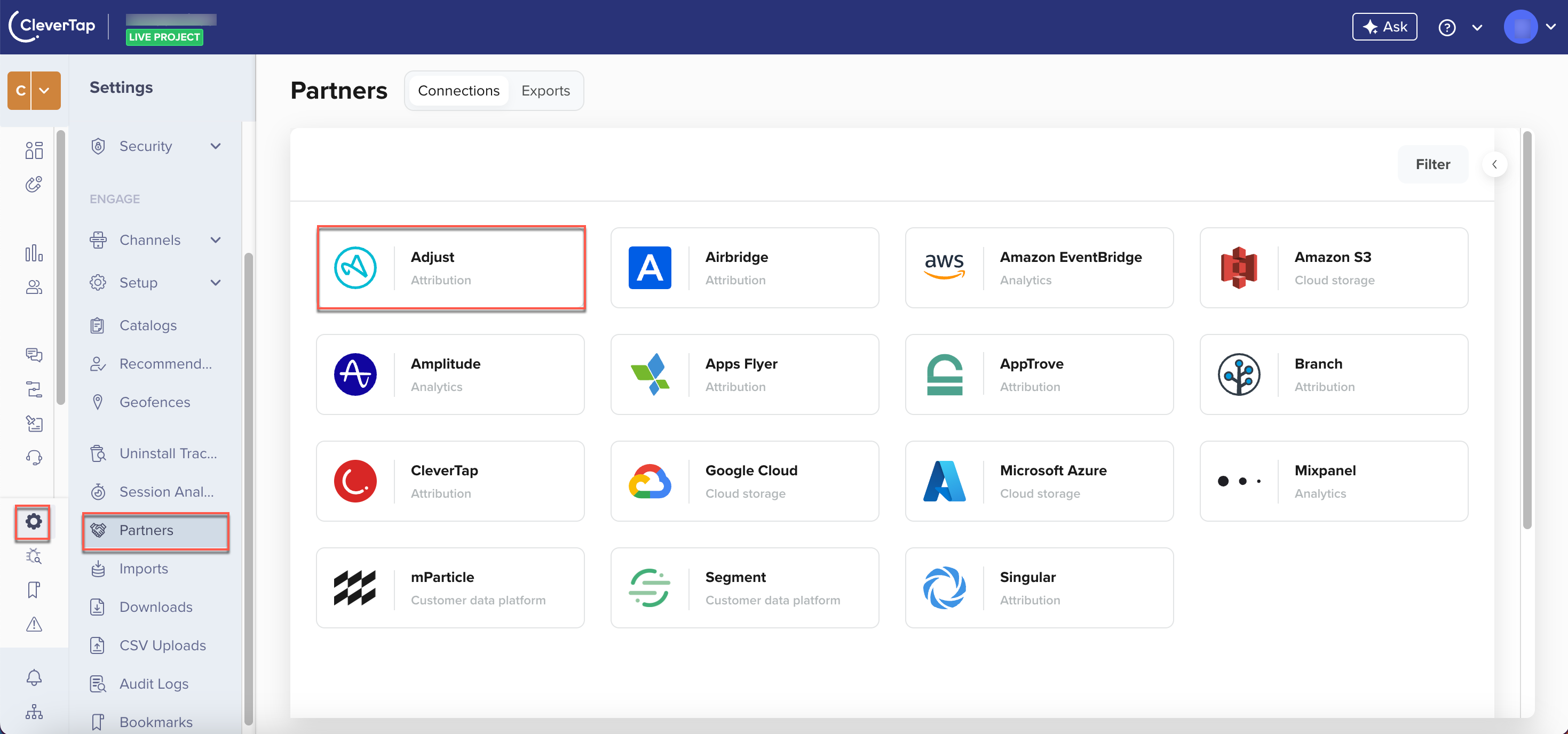
Task: Open the notifications bell icon
Action: (34, 677)
